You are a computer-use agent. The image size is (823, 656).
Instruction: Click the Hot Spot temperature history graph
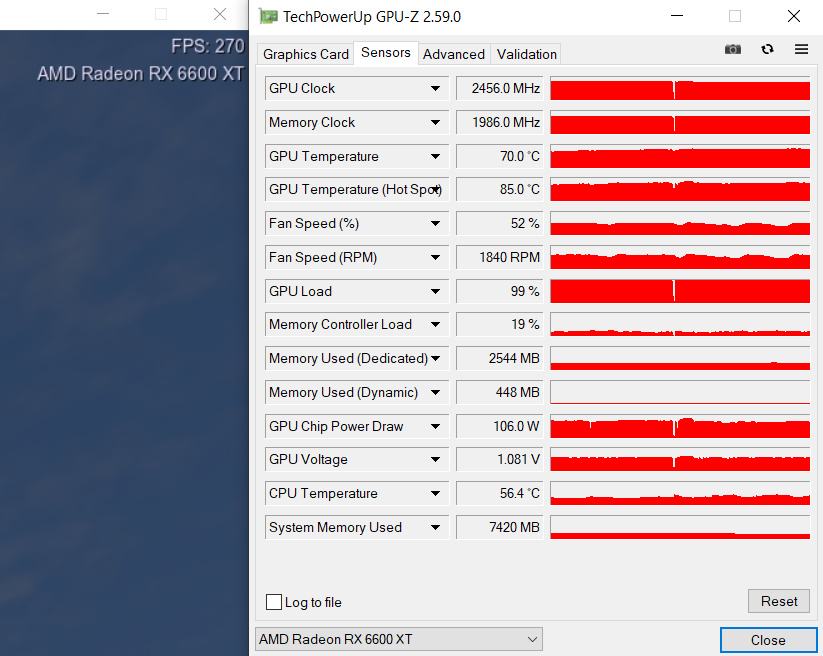680,189
